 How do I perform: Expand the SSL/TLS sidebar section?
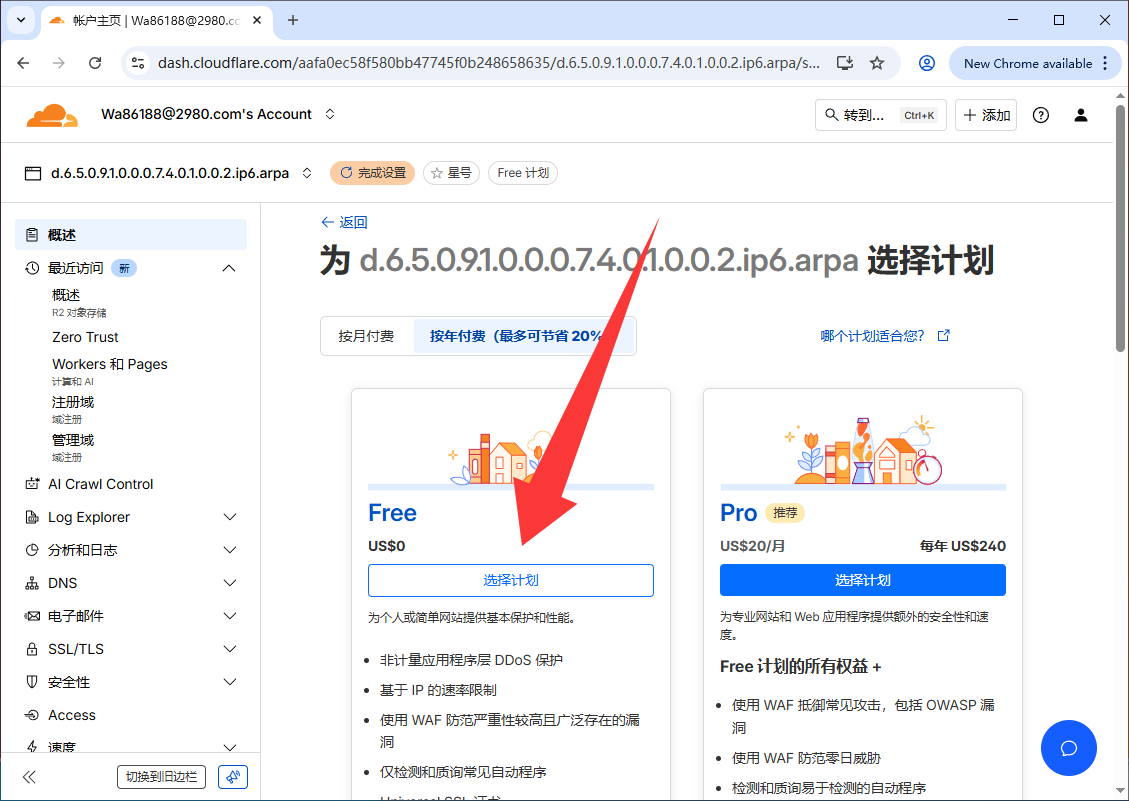click(229, 649)
